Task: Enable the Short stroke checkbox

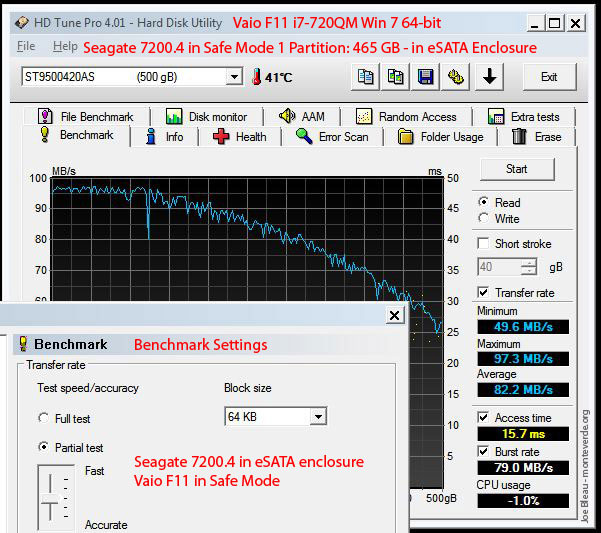Action: click(x=483, y=243)
